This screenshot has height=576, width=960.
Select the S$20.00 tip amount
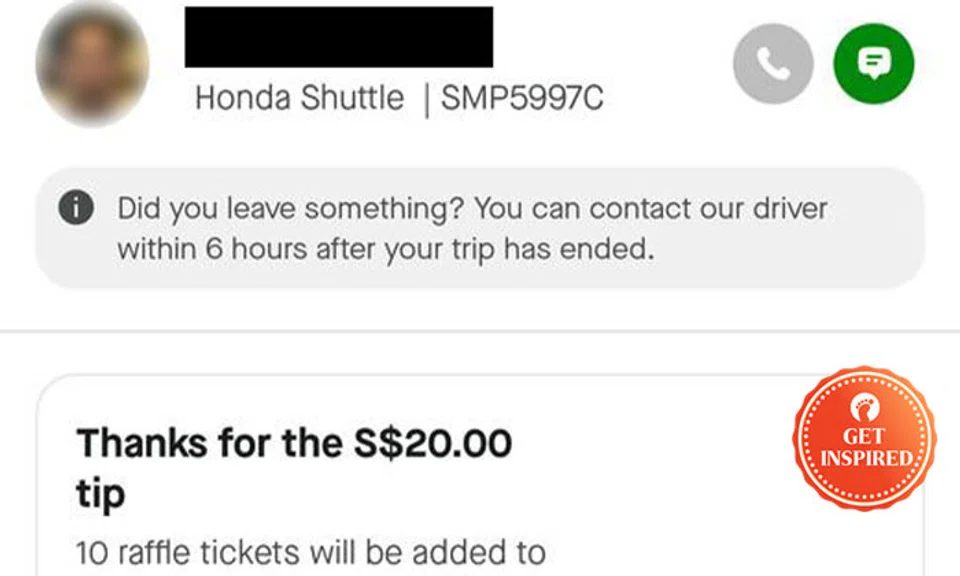tap(432, 443)
